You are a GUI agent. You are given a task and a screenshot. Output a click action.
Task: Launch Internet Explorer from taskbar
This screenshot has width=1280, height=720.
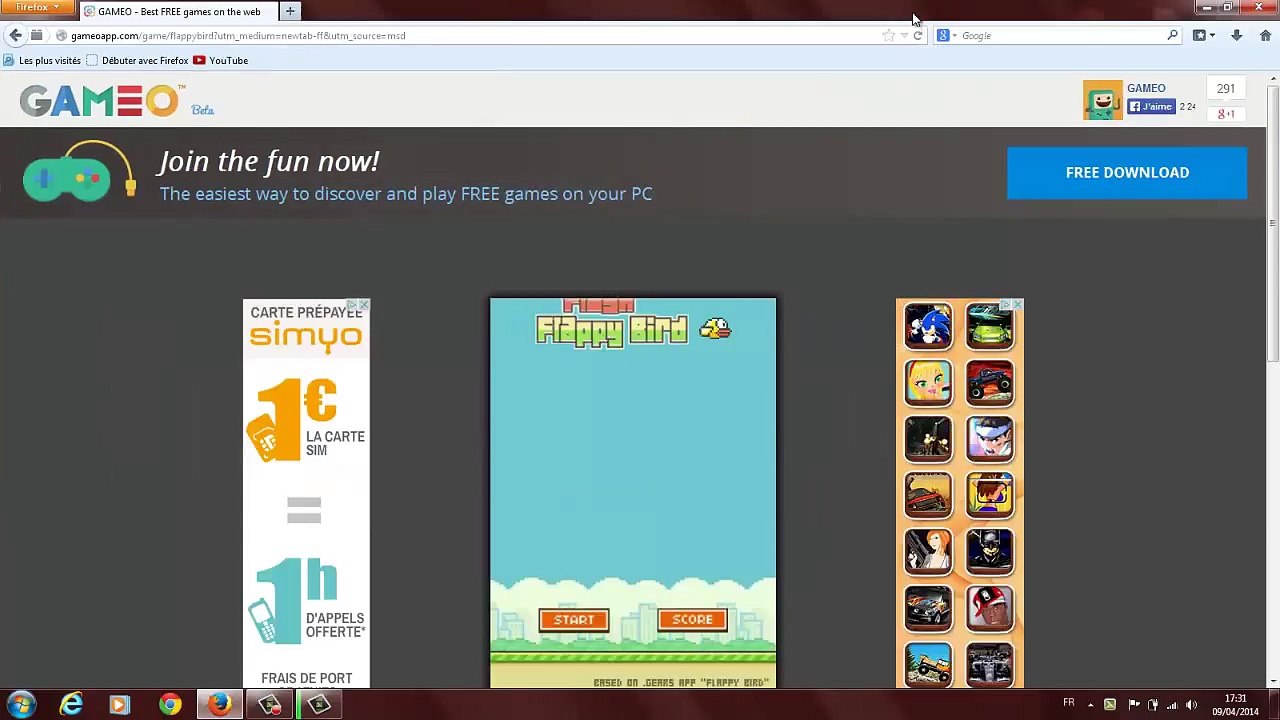(x=70, y=705)
